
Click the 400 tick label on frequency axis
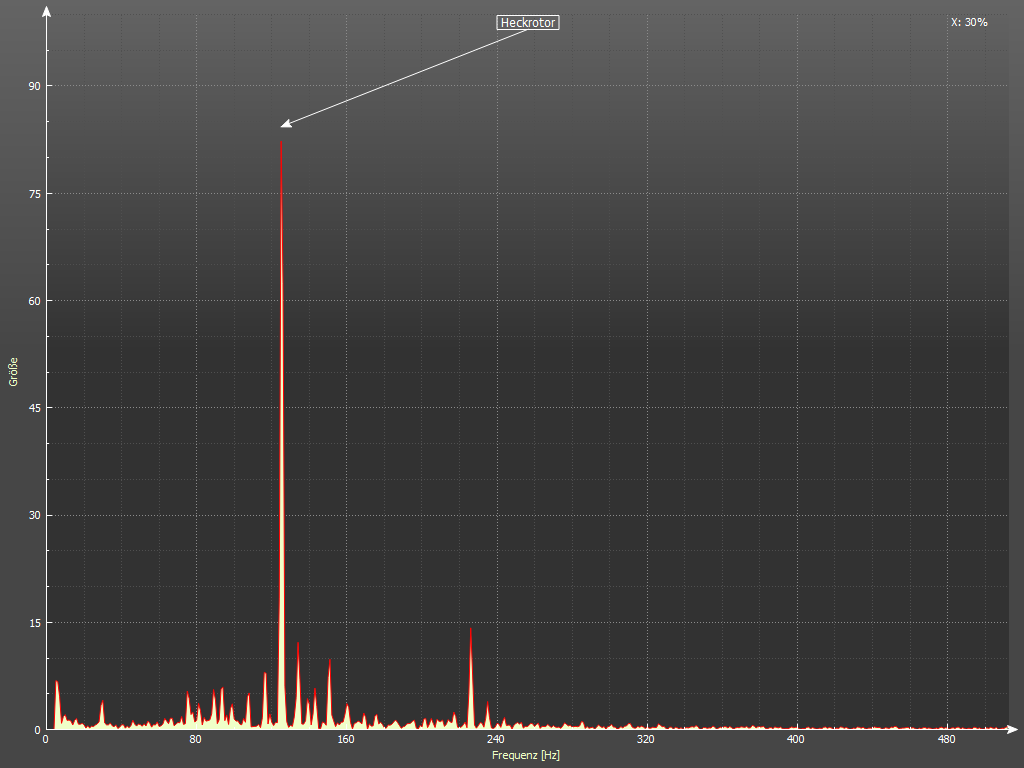click(796, 740)
